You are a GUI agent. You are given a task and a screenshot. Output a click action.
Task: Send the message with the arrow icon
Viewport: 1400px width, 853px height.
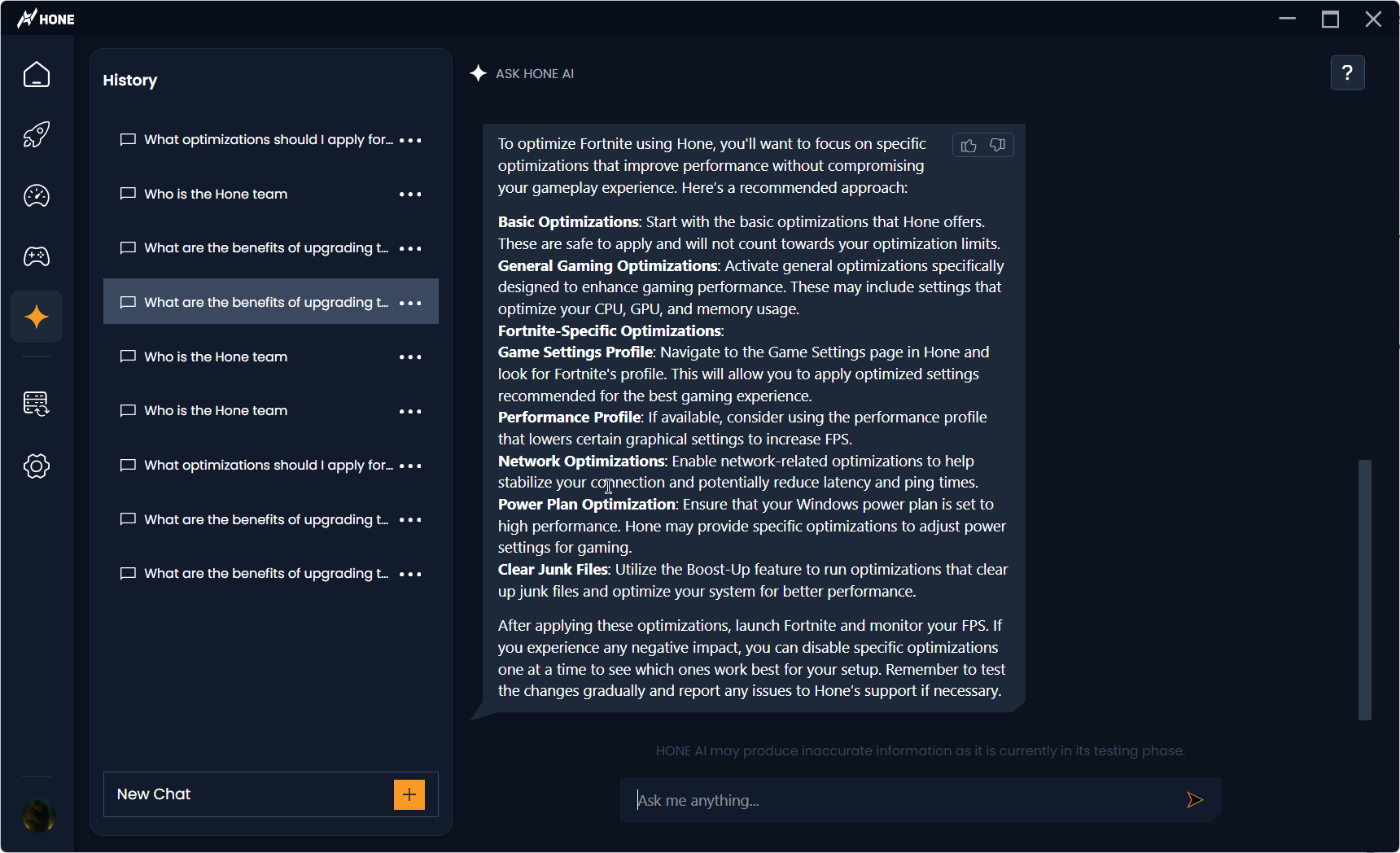(1194, 800)
